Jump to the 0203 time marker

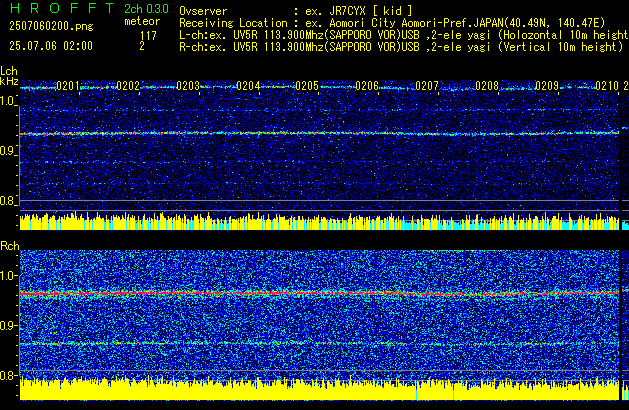coord(188,86)
